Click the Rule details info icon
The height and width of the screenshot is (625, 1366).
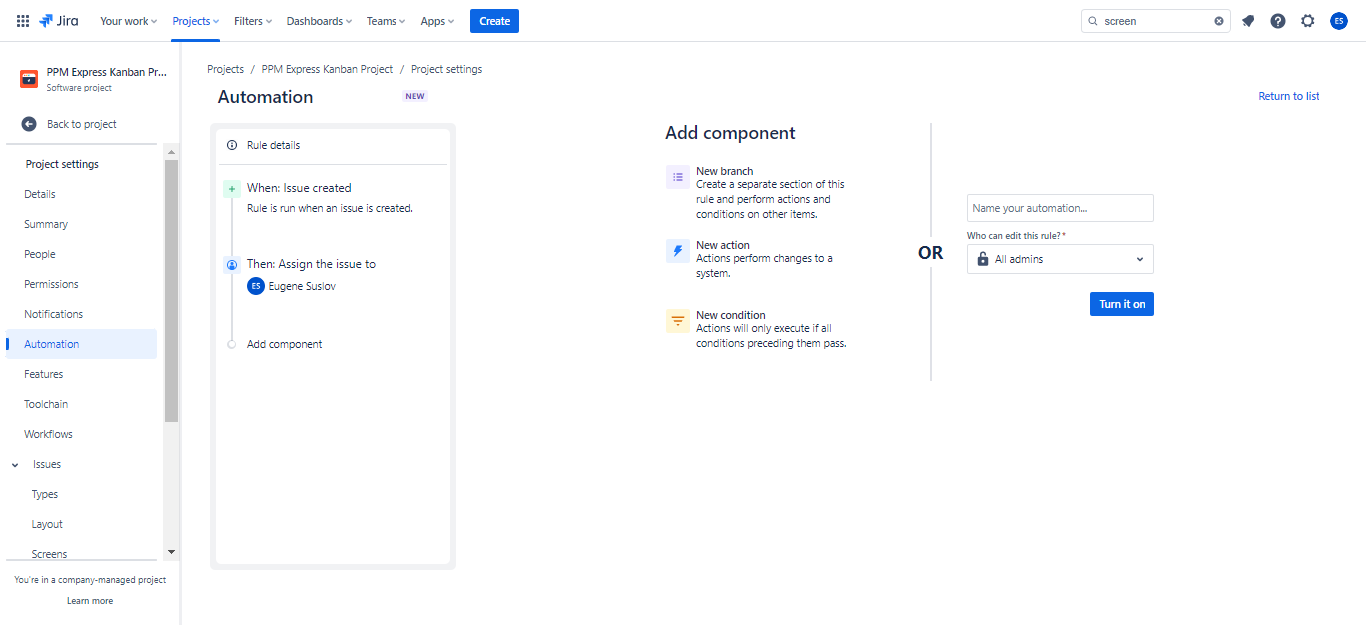click(232, 145)
